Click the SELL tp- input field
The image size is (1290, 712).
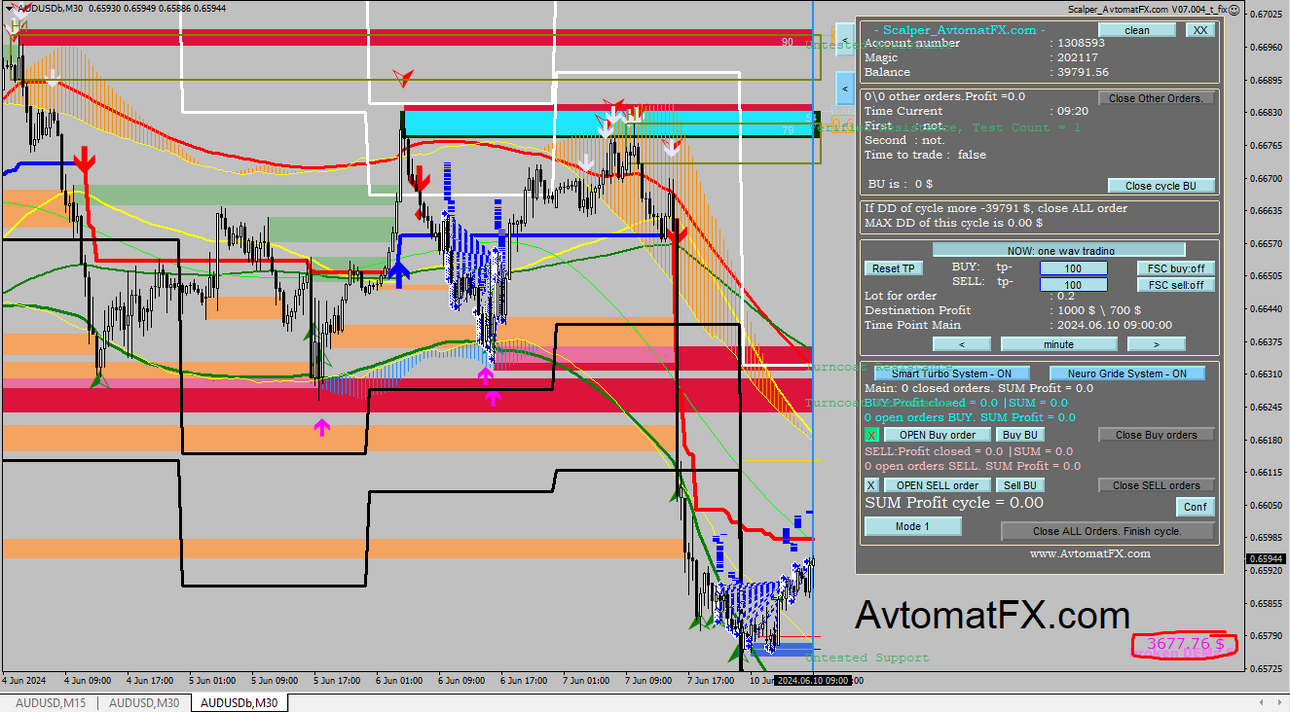click(x=1073, y=285)
